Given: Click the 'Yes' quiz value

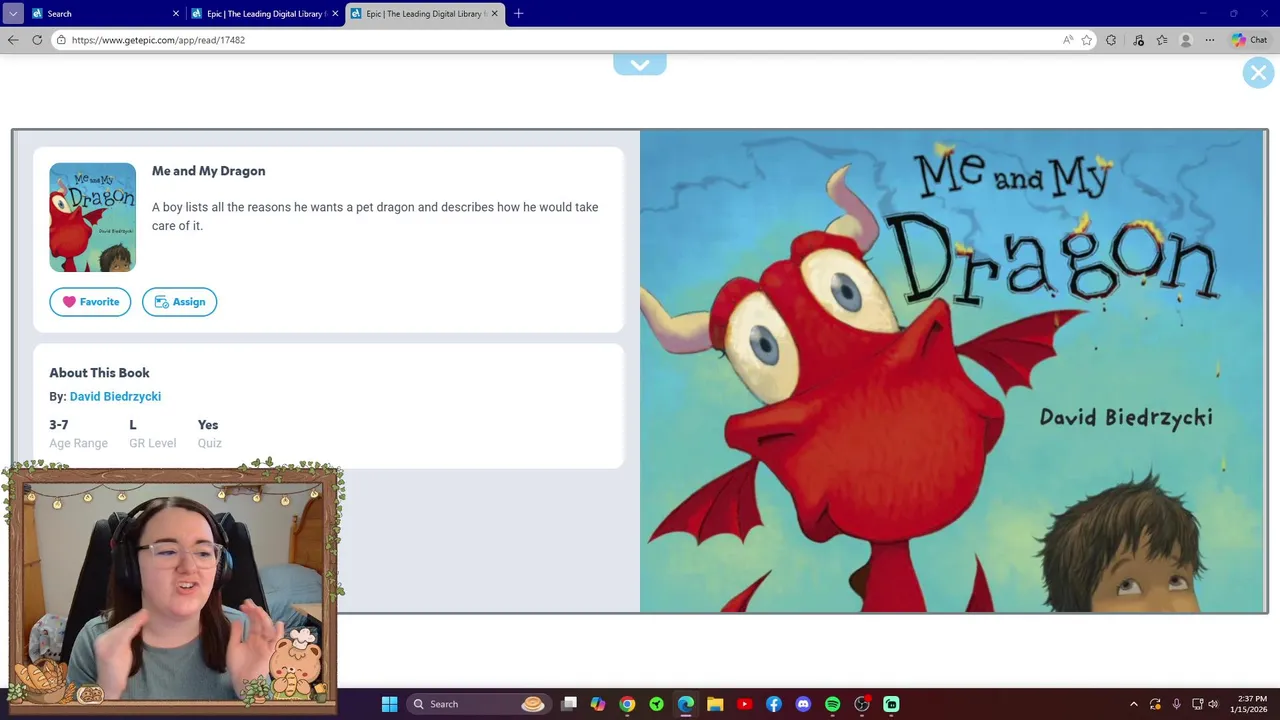Looking at the screenshot, I should coord(208,425).
